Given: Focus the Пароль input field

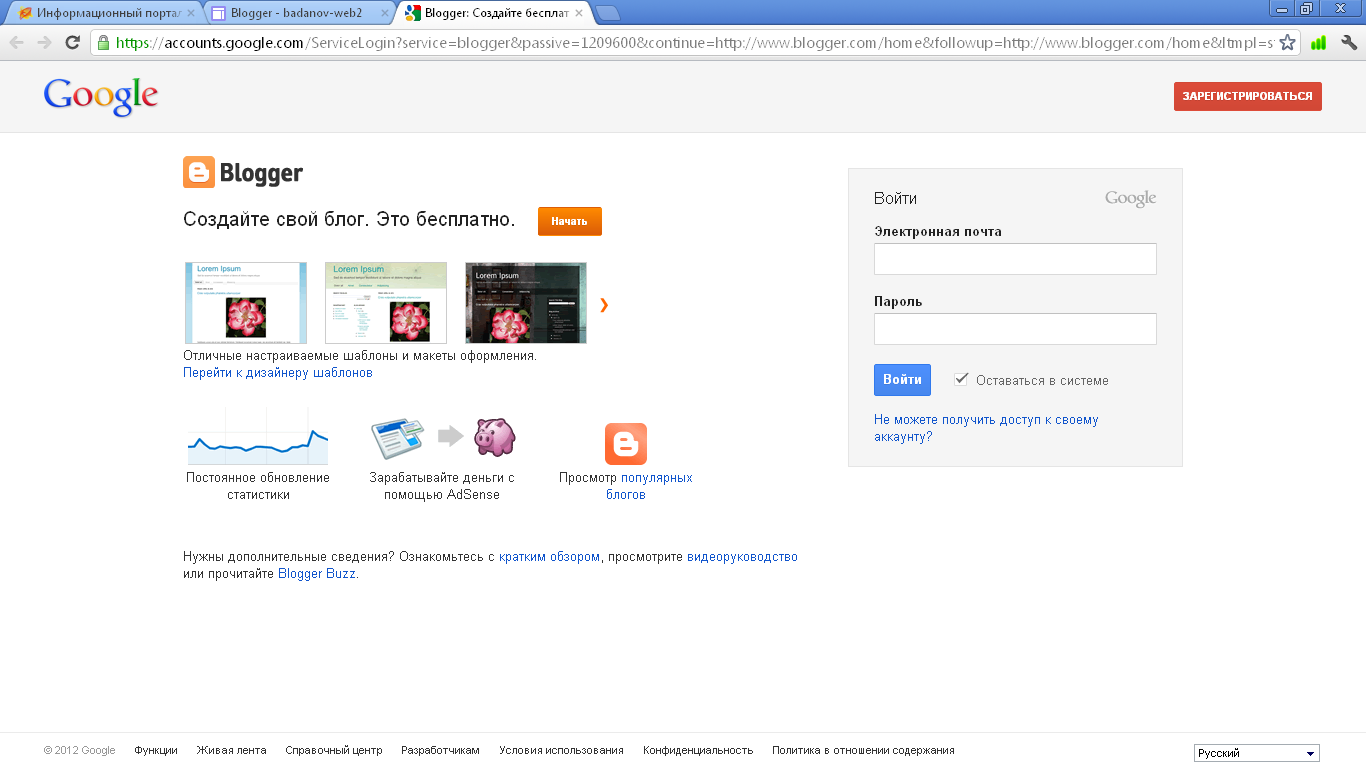Looking at the screenshot, I should (1015, 329).
